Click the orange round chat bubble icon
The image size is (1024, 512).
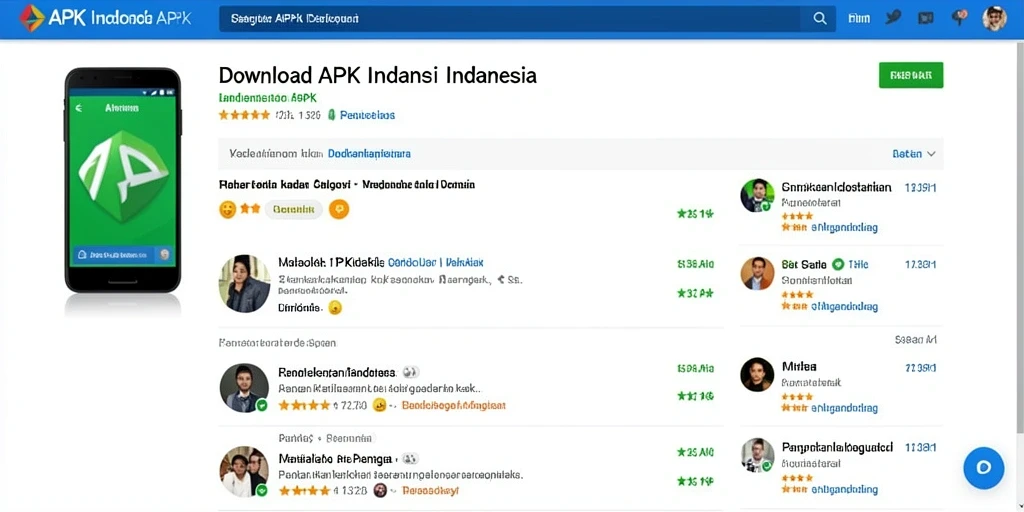click(339, 209)
